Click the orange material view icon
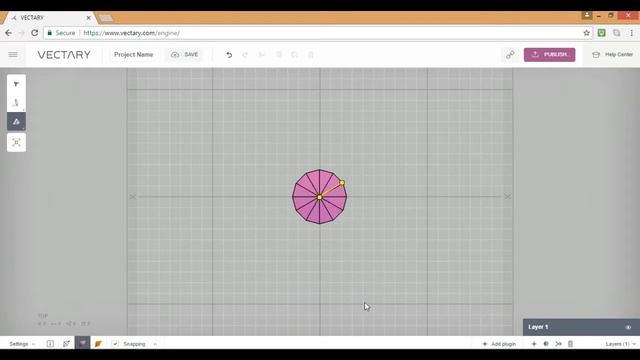Viewport: 640px width, 360px height. pos(98,344)
